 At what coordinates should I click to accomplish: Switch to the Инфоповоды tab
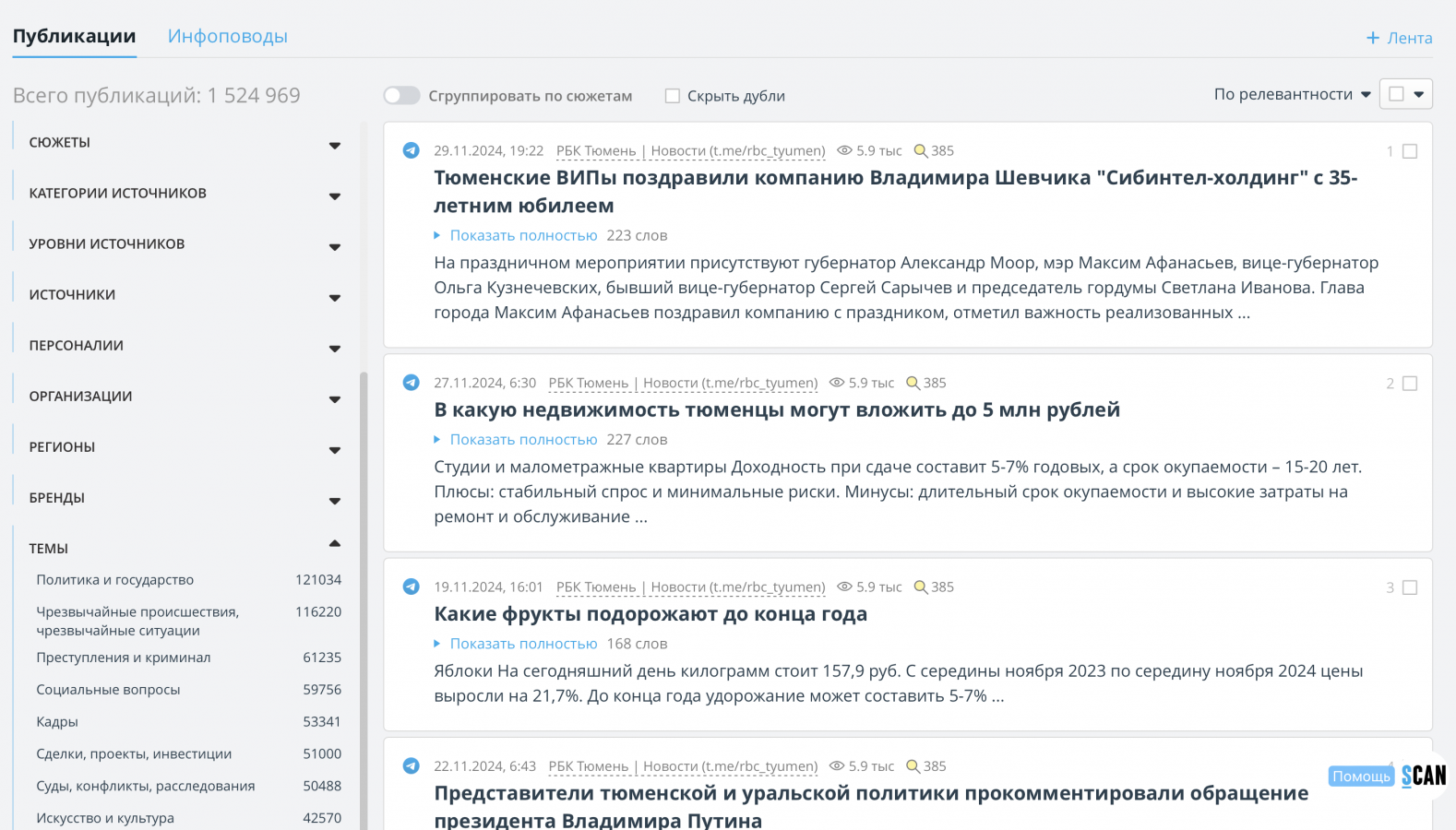click(228, 36)
